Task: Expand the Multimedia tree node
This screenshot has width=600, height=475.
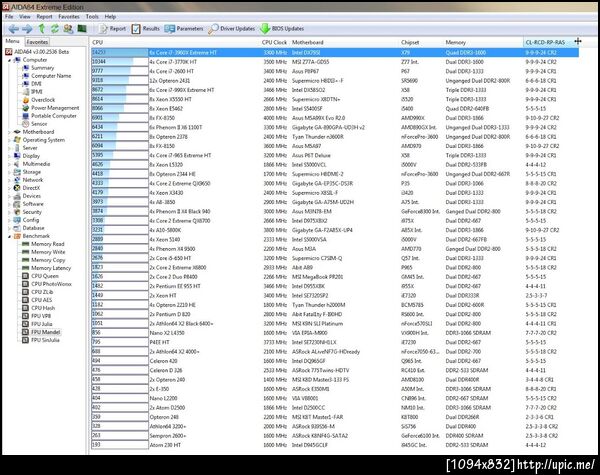Action: click(10, 164)
